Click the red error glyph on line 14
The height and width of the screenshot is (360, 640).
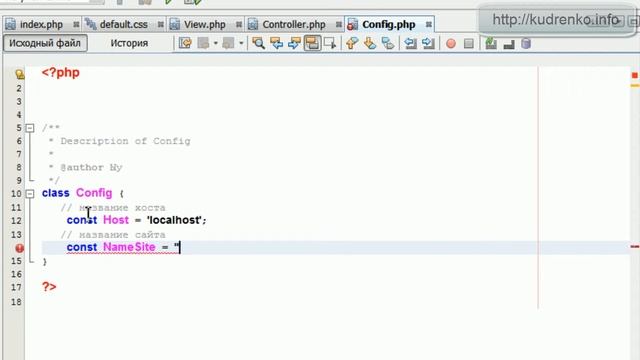pos(20,248)
